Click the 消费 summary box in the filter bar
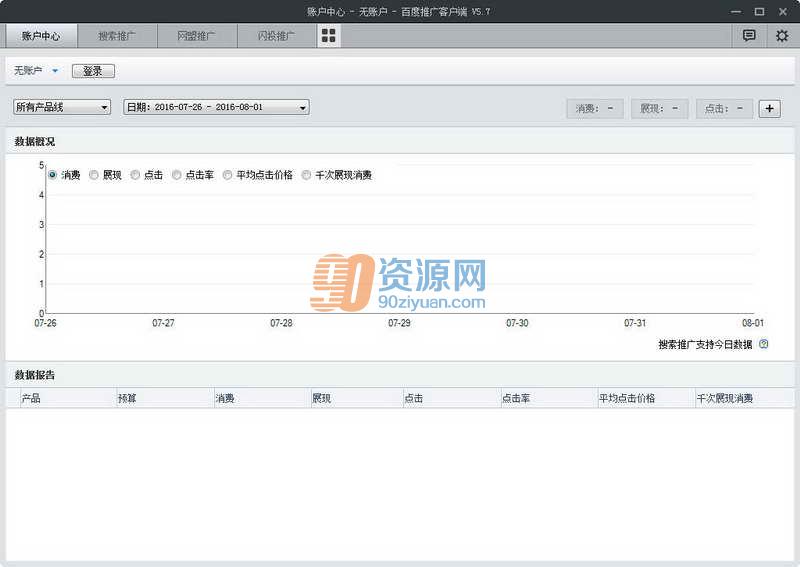 pyautogui.click(x=595, y=108)
